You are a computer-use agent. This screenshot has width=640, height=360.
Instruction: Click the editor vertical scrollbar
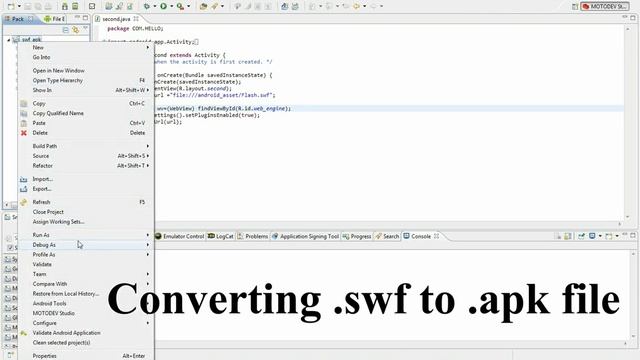pos(628,122)
